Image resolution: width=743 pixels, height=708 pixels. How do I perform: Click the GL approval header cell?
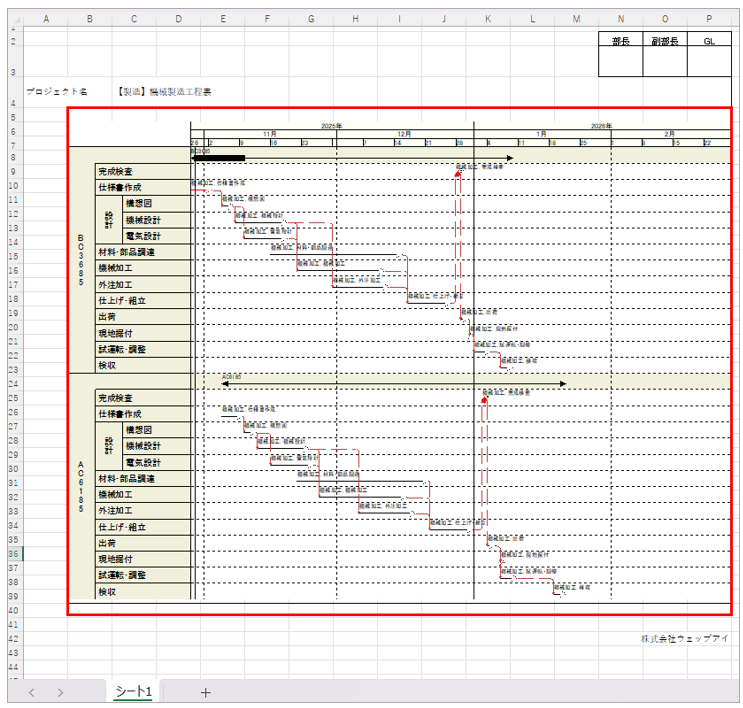709,41
